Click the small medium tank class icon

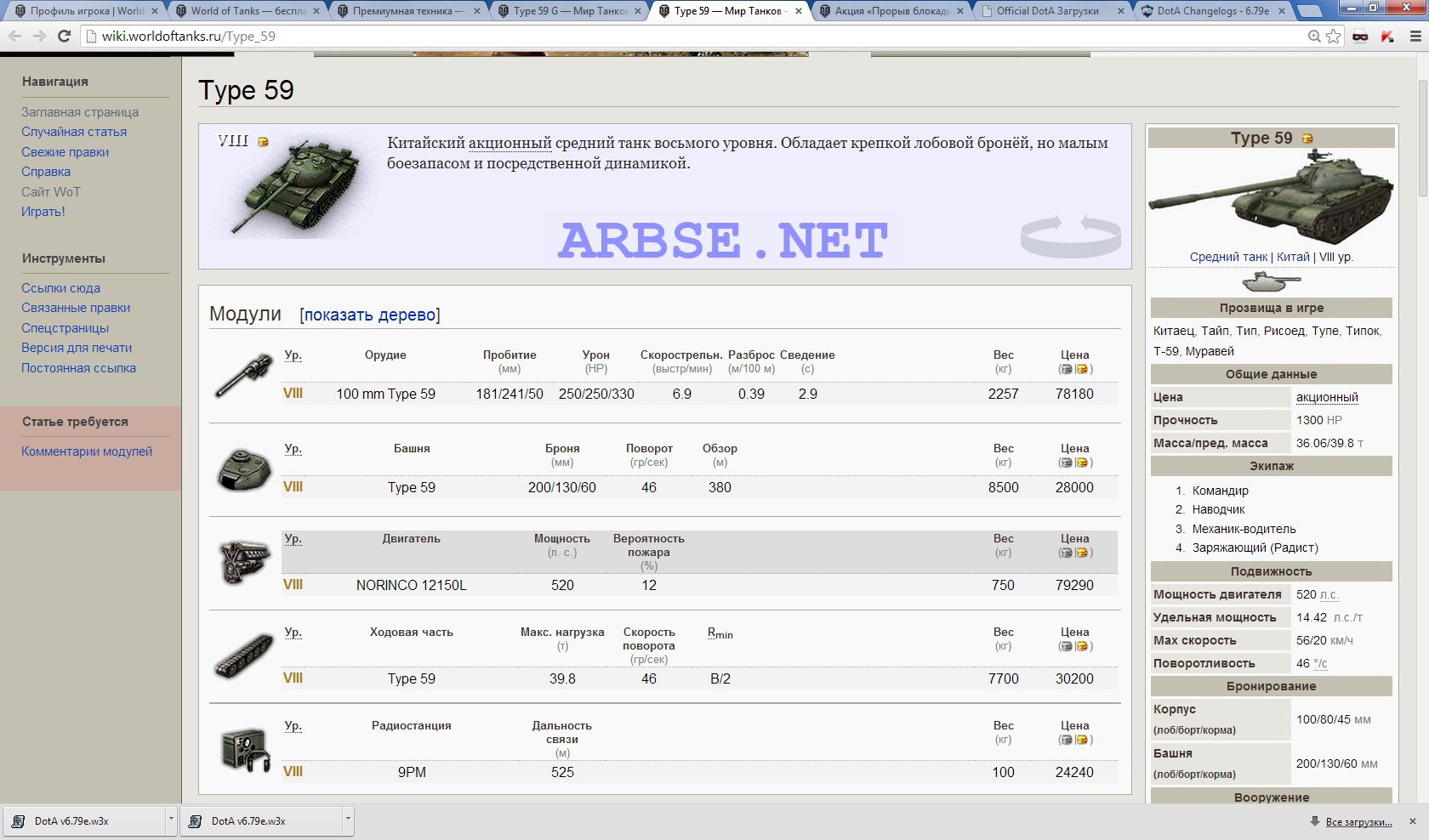1272,281
